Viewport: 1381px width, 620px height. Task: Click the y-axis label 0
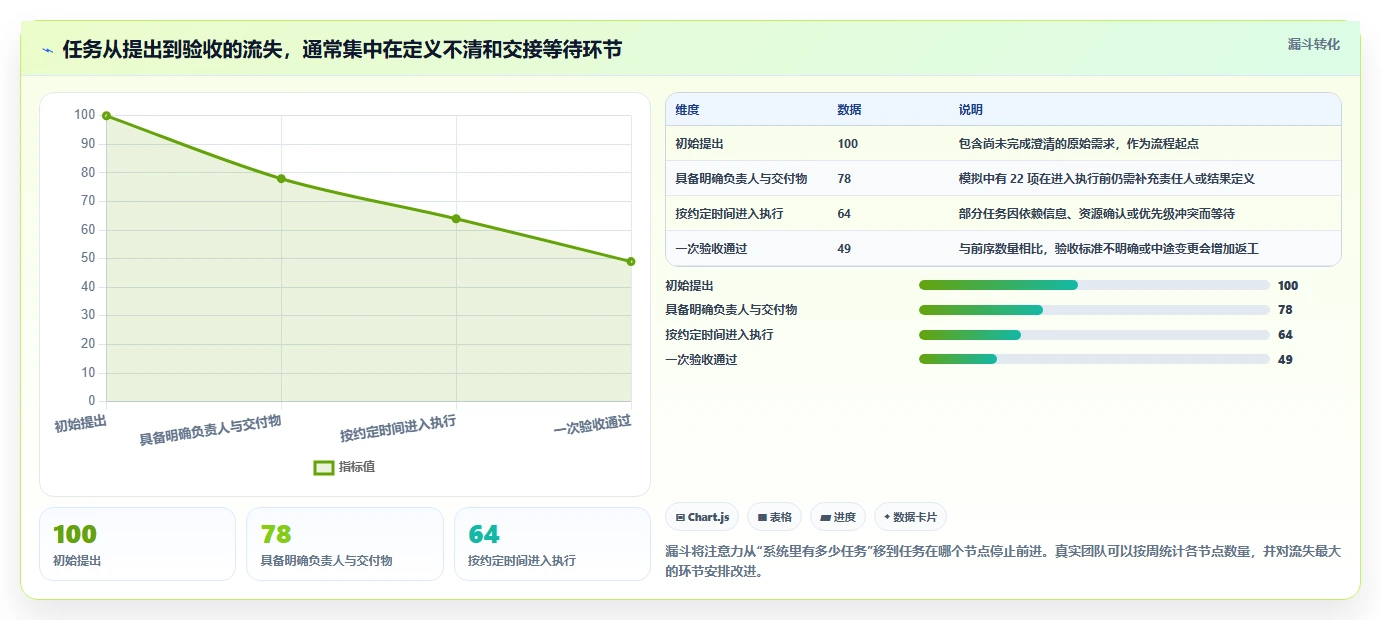coord(91,401)
